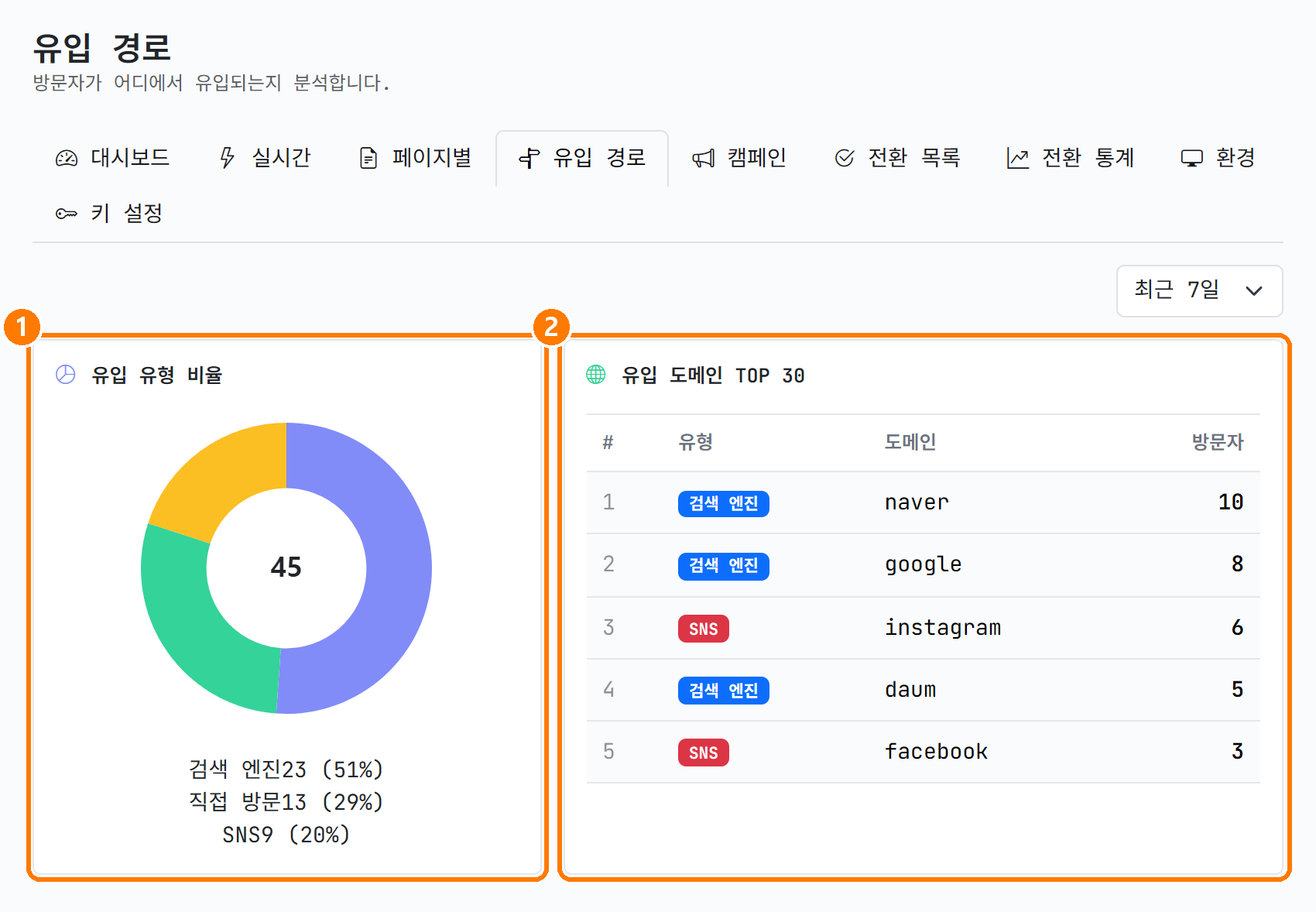Click the 방문자 column header
The height and width of the screenshot is (912, 1316).
(1217, 442)
